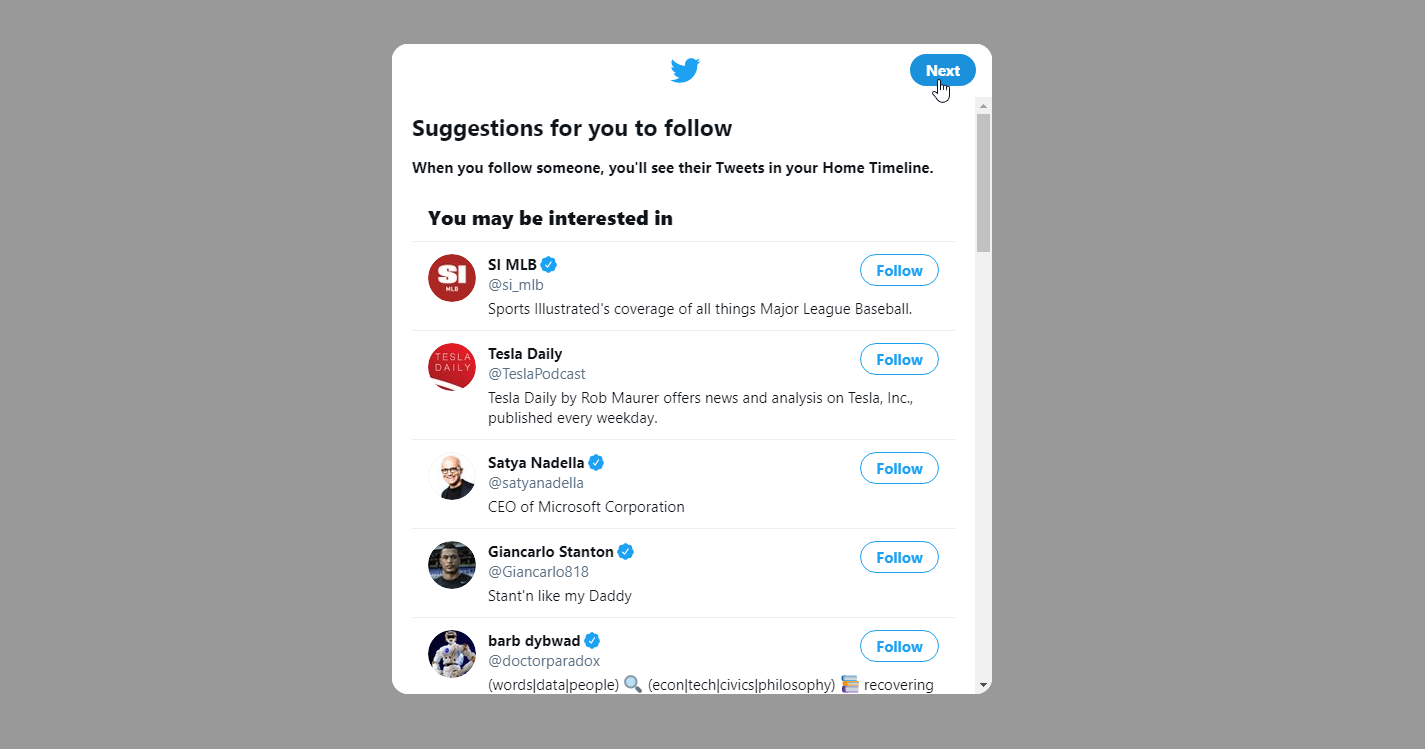Open Giancarlo Stanton's profile picture
Viewport: 1425px width, 749px height.
(452, 565)
